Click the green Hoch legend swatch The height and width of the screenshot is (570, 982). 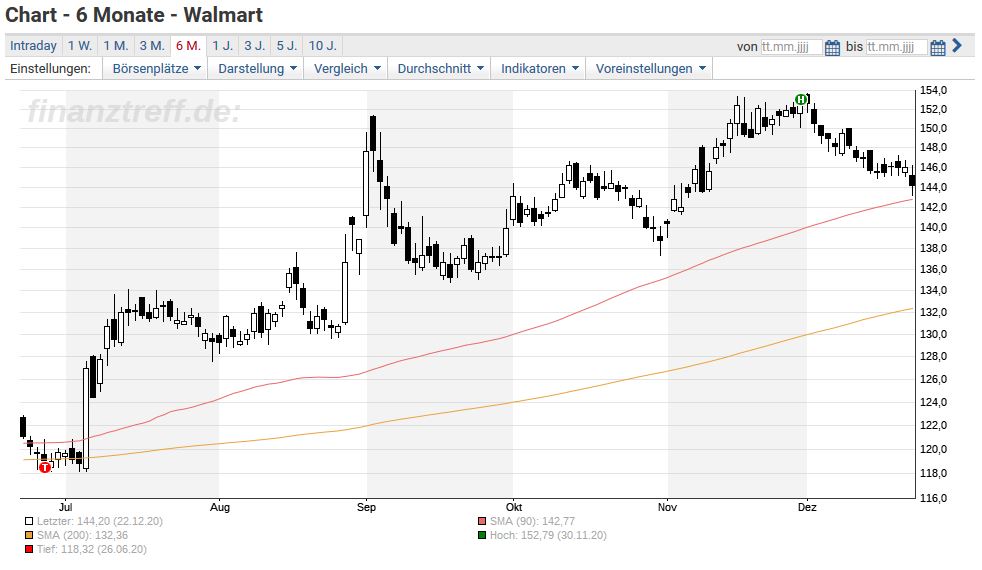click(x=482, y=536)
